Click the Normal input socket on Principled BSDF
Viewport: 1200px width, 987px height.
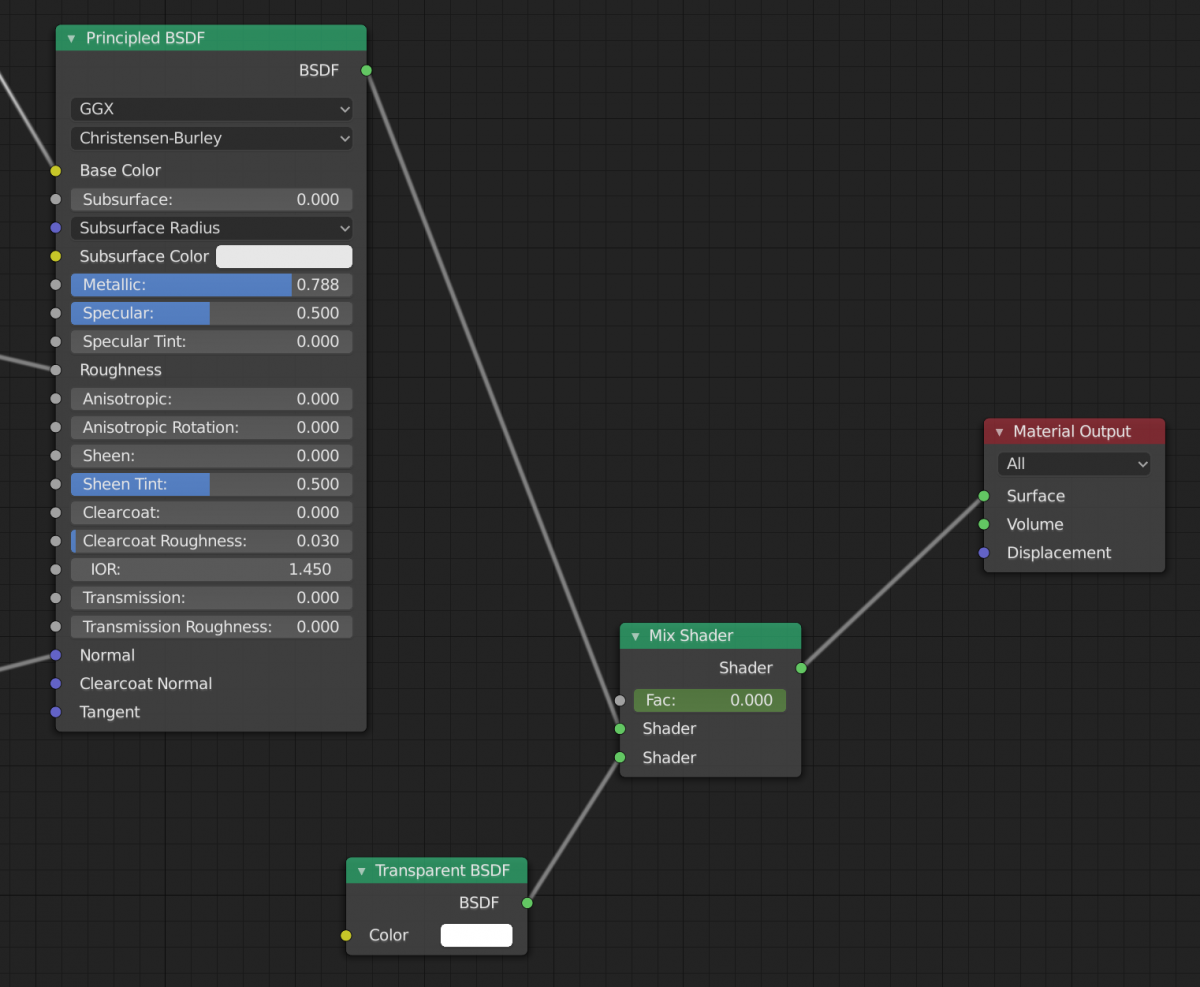[x=55, y=655]
